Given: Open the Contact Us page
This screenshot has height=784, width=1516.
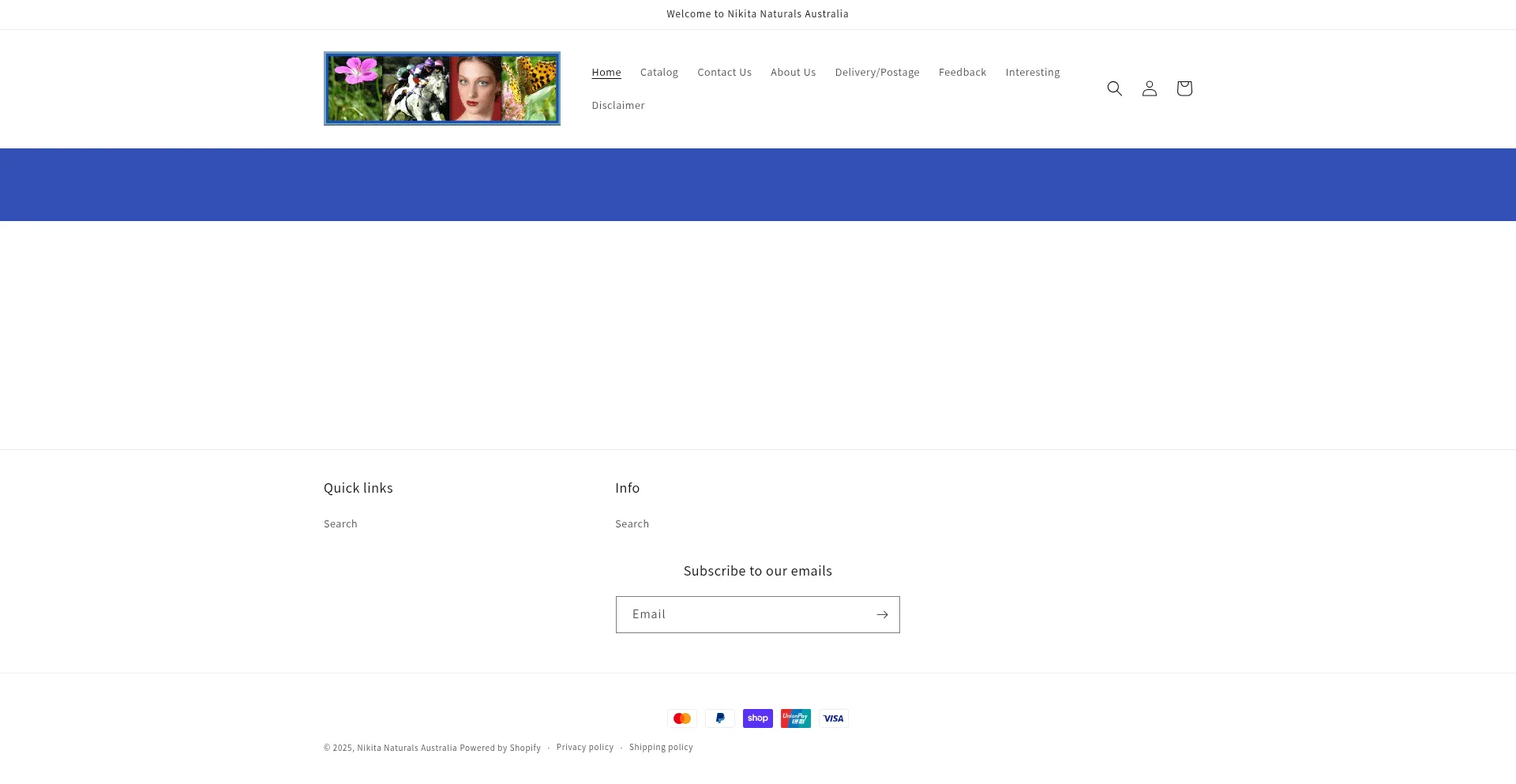Looking at the screenshot, I should [x=724, y=72].
